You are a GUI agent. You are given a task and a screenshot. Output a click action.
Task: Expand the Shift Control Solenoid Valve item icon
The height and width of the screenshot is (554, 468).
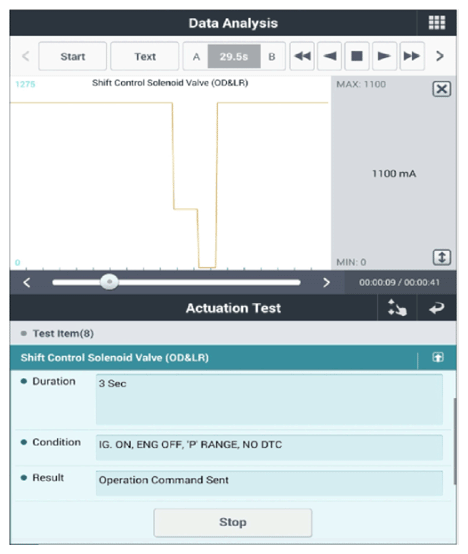point(438,357)
